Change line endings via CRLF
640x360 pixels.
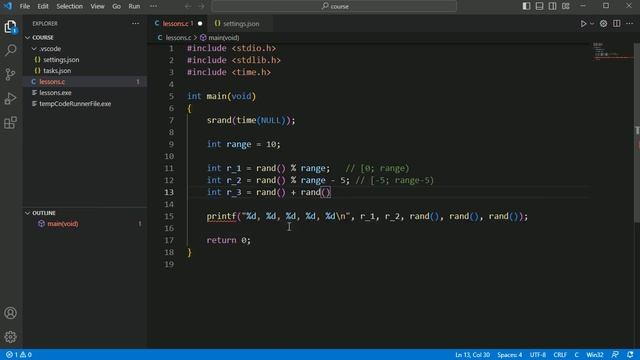(560, 355)
